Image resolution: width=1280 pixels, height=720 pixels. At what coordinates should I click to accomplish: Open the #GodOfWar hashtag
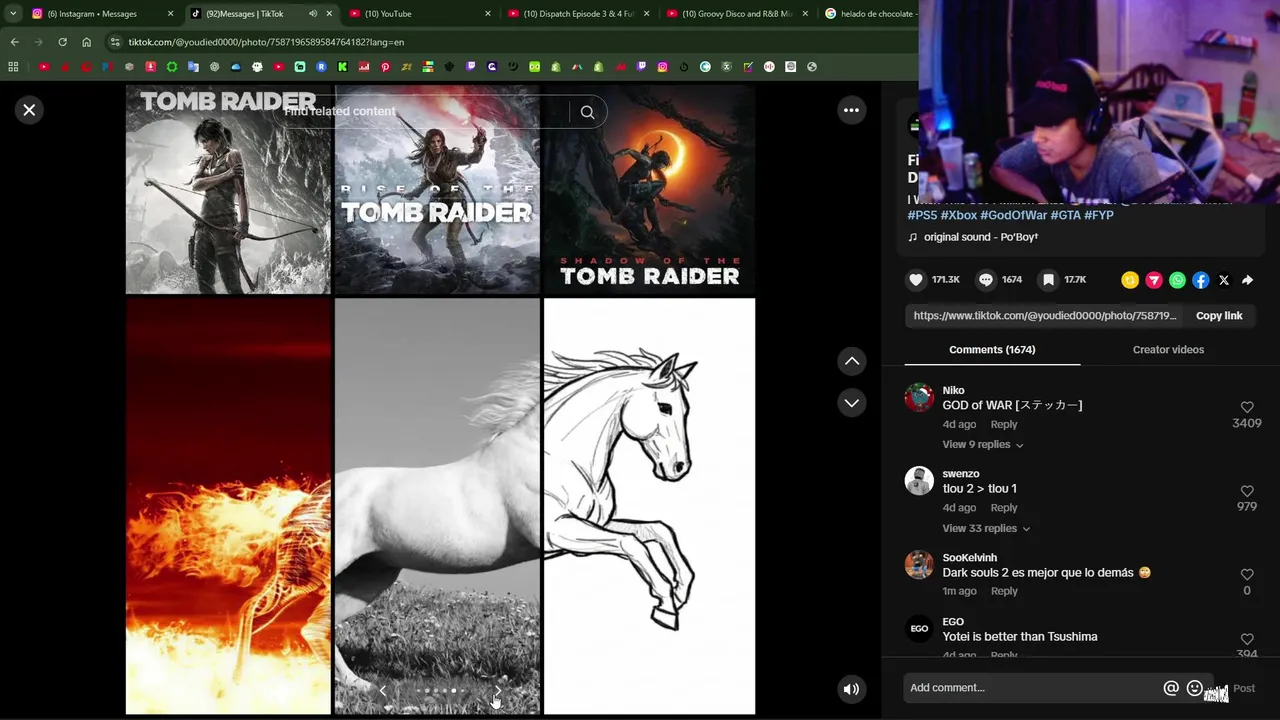[x=1013, y=215]
